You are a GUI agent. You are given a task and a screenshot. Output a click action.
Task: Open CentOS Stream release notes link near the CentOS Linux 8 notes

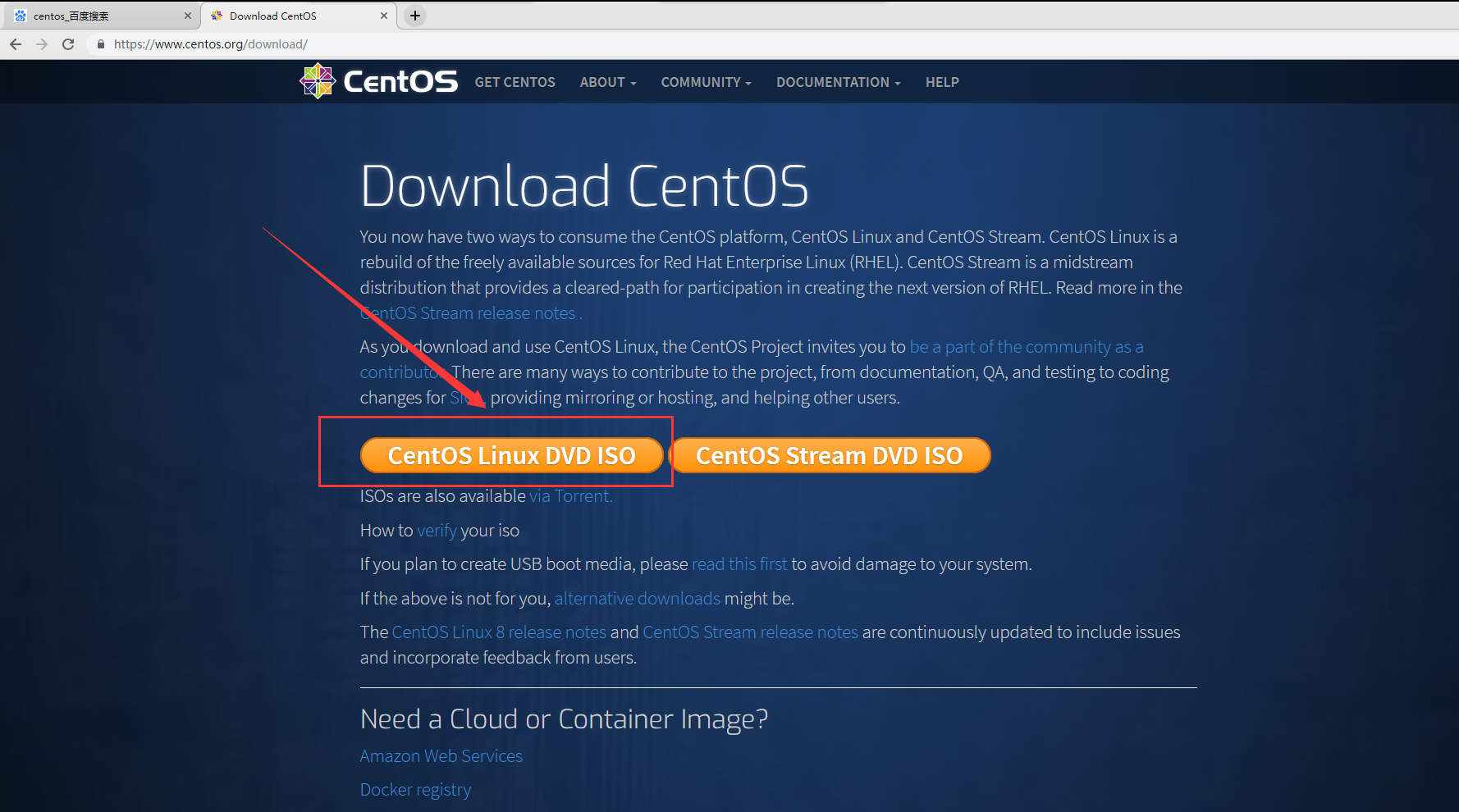(750, 632)
